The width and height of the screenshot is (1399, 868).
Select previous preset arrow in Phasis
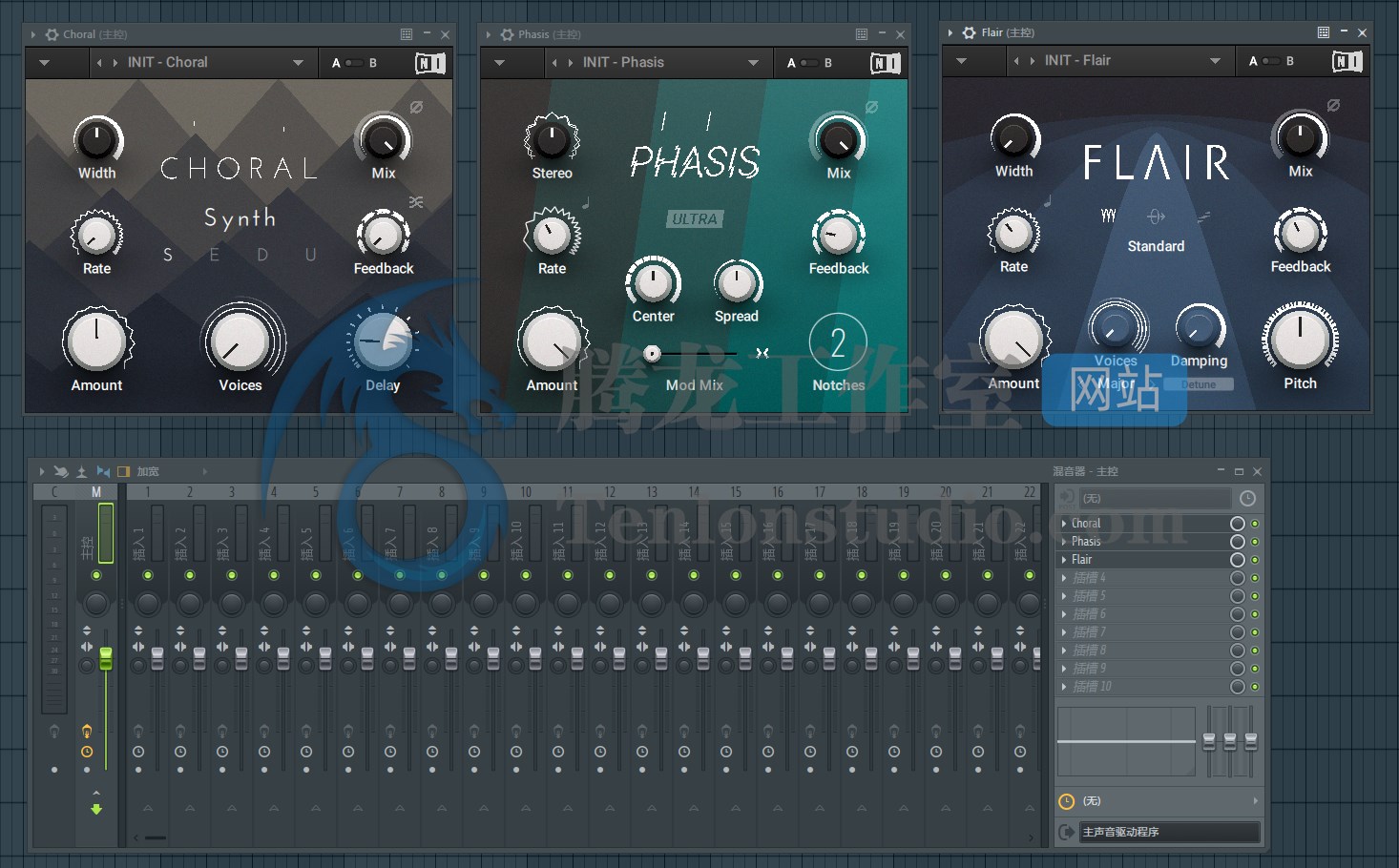[x=554, y=63]
